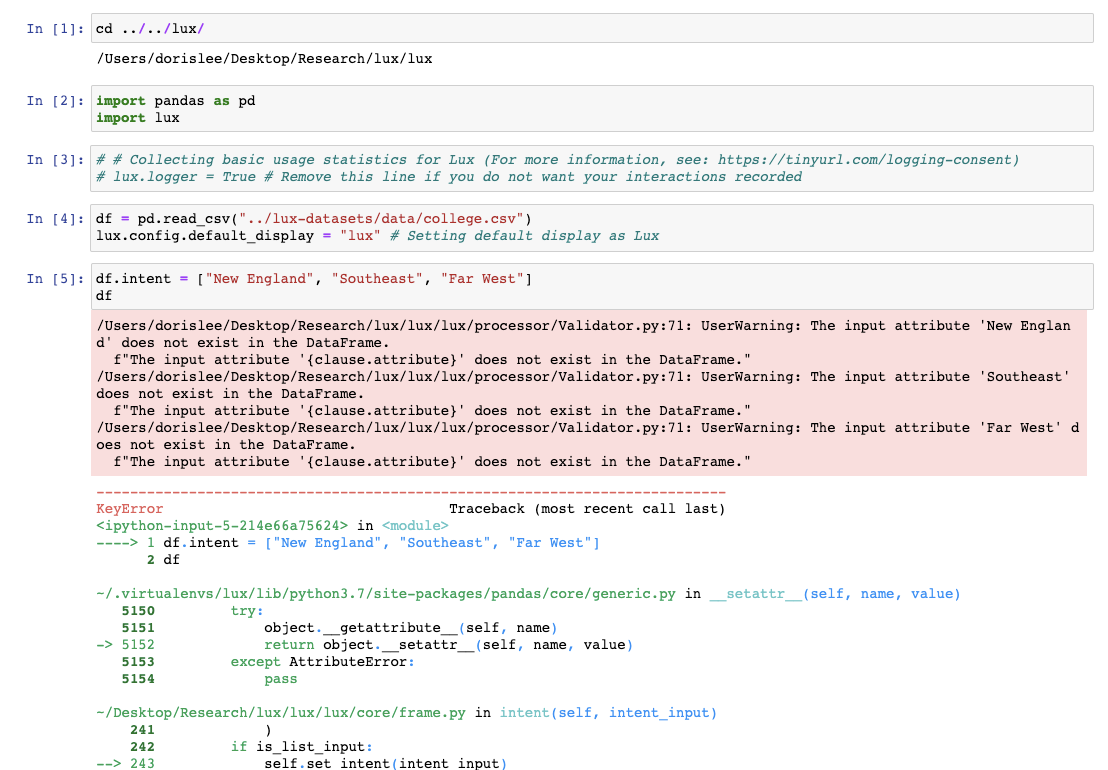
Task: Click the 'import lux' line
Action: click(138, 118)
